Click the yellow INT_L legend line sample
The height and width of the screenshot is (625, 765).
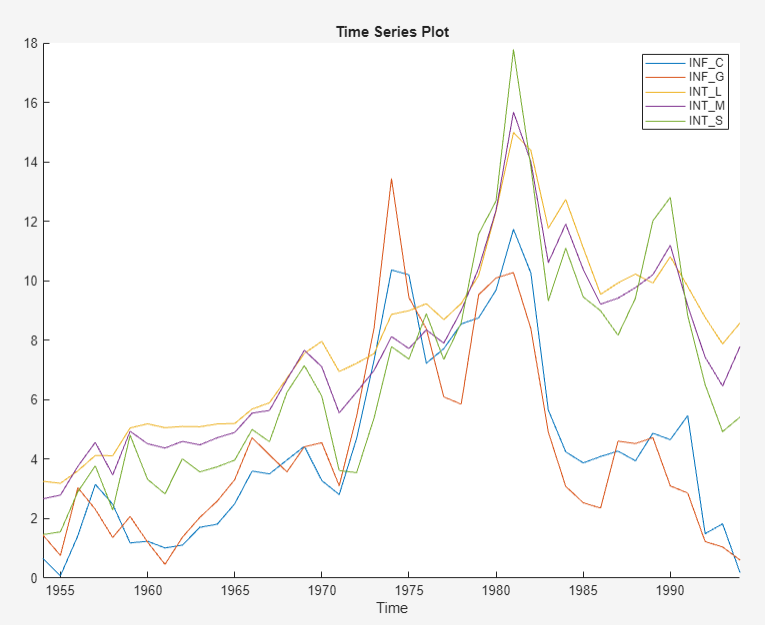coord(664,91)
